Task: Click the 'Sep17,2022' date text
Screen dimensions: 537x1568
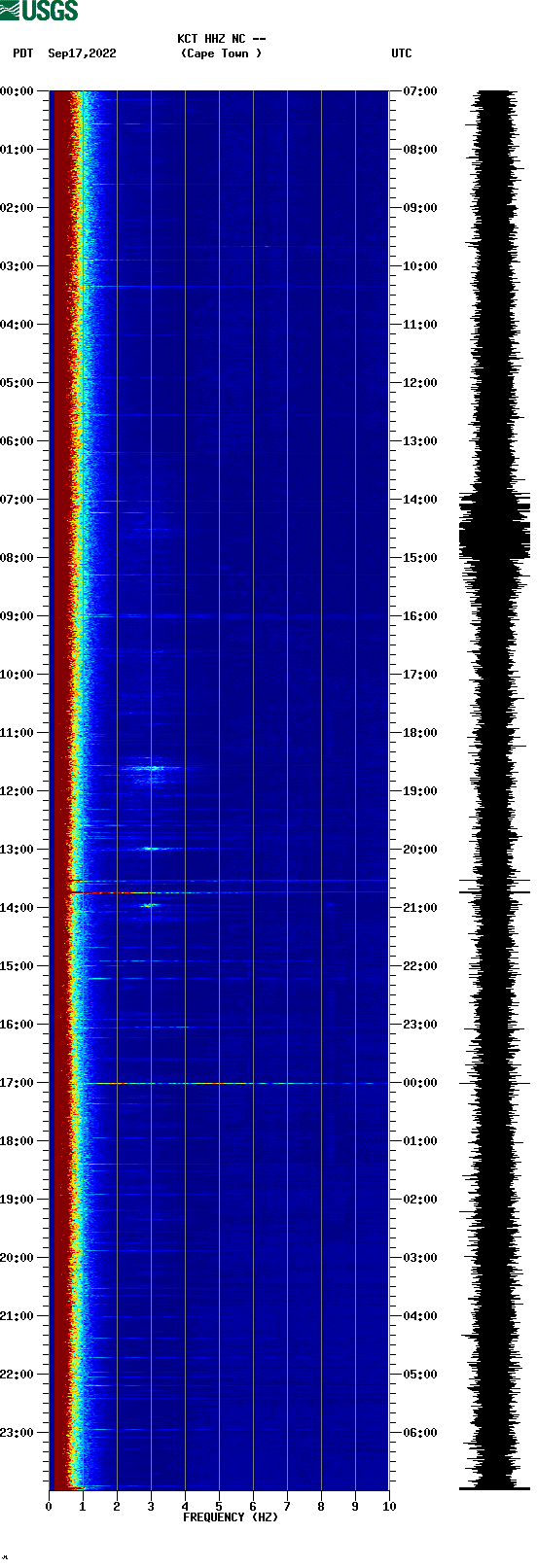Action: tap(82, 53)
